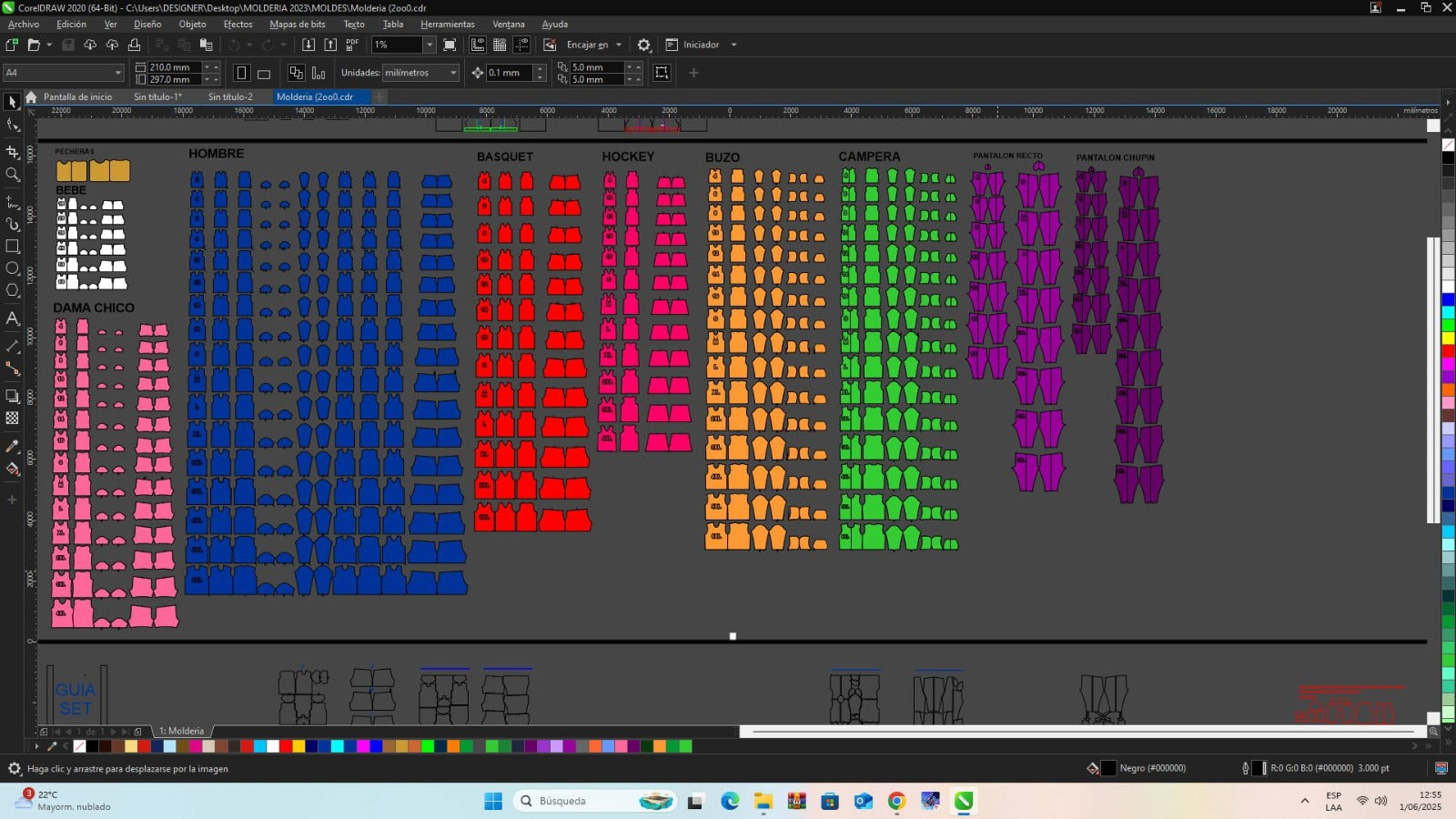The image size is (1456, 819).
Task: Open the zoom level dropdown
Action: pyautogui.click(x=429, y=45)
